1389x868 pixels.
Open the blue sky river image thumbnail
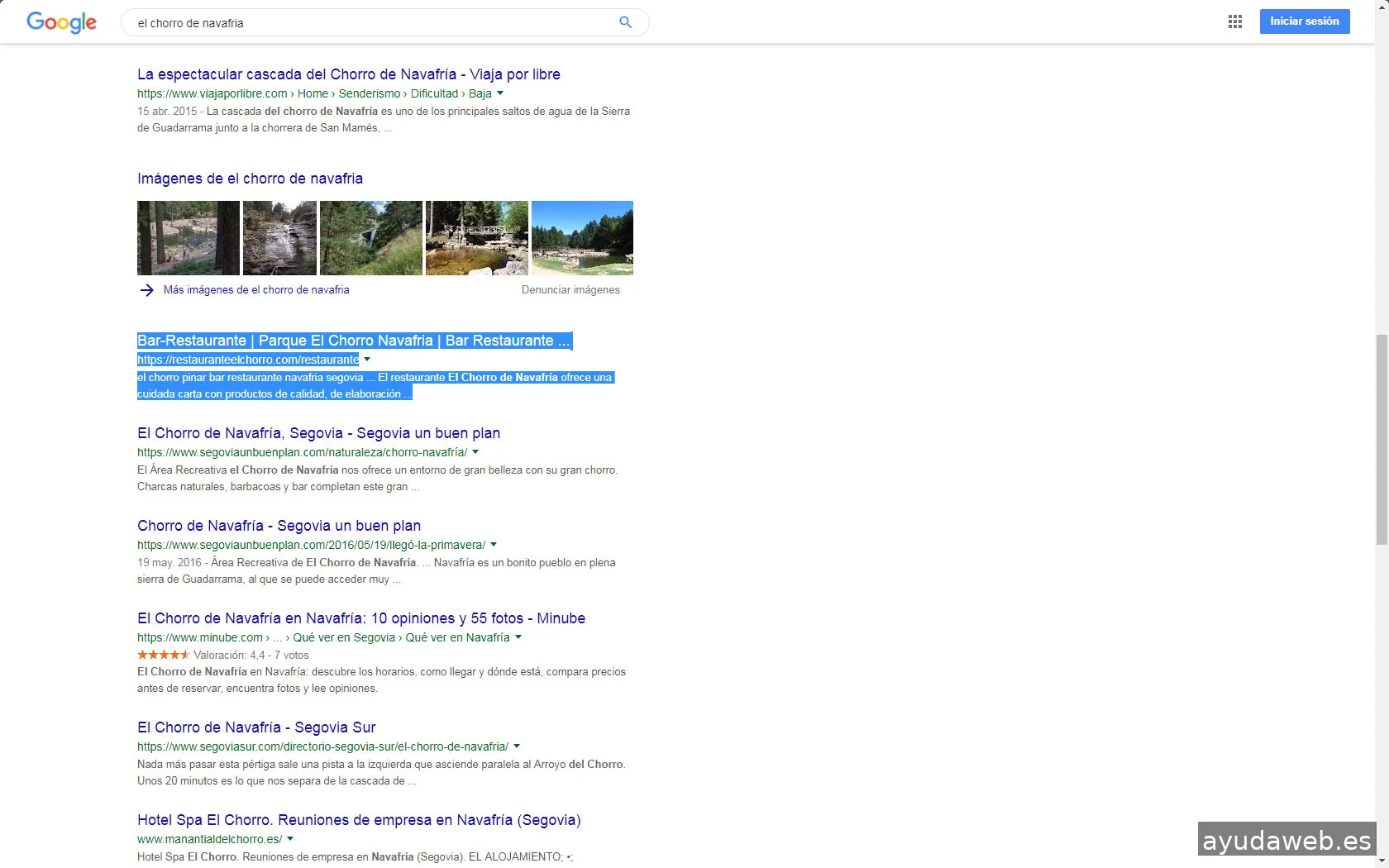tap(582, 238)
